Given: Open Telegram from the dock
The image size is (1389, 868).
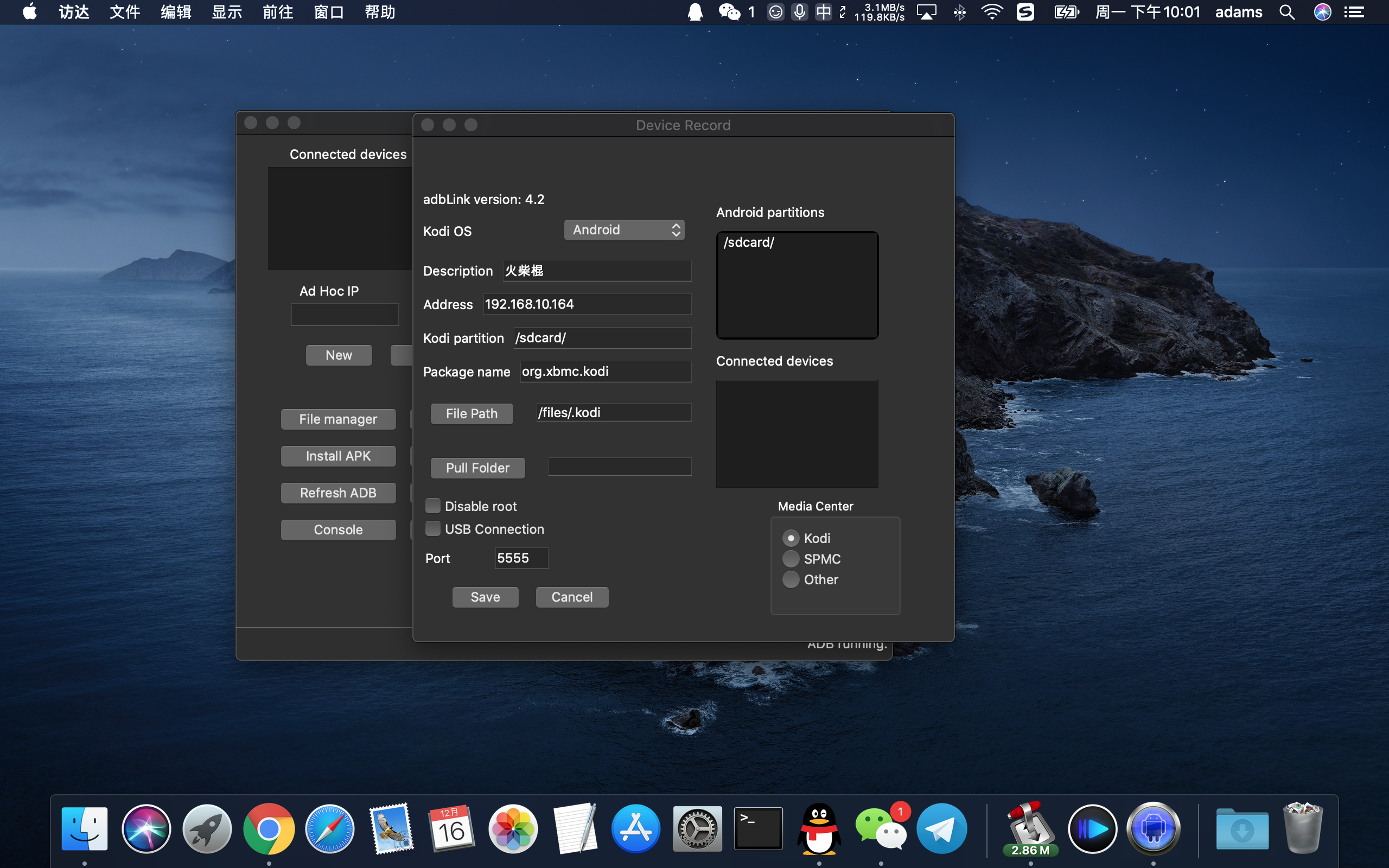Looking at the screenshot, I should tap(941, 829).
